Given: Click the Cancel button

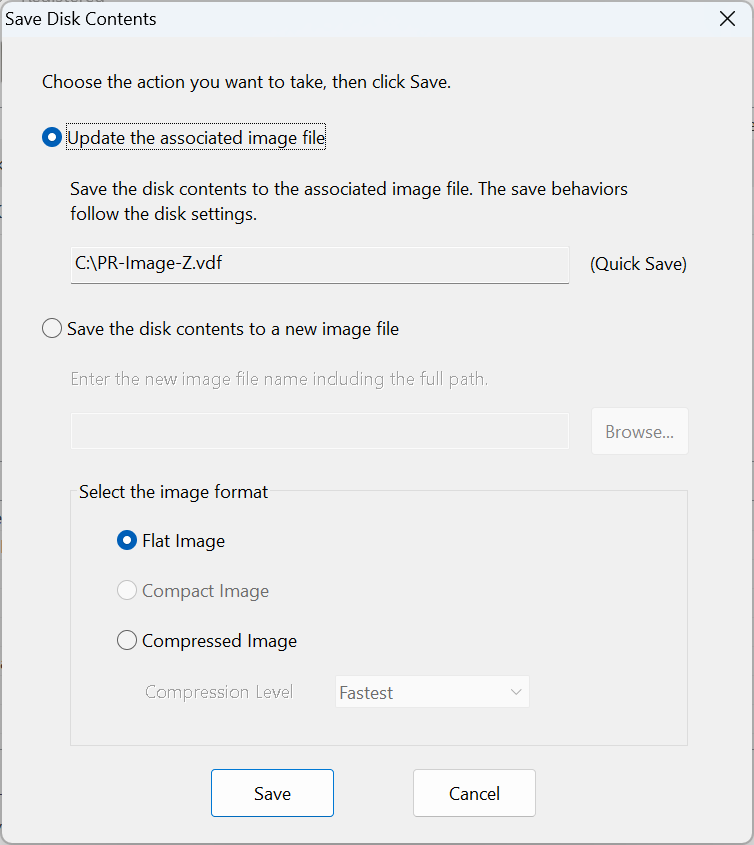Looking at the screenshot, I should pos(474,793).
